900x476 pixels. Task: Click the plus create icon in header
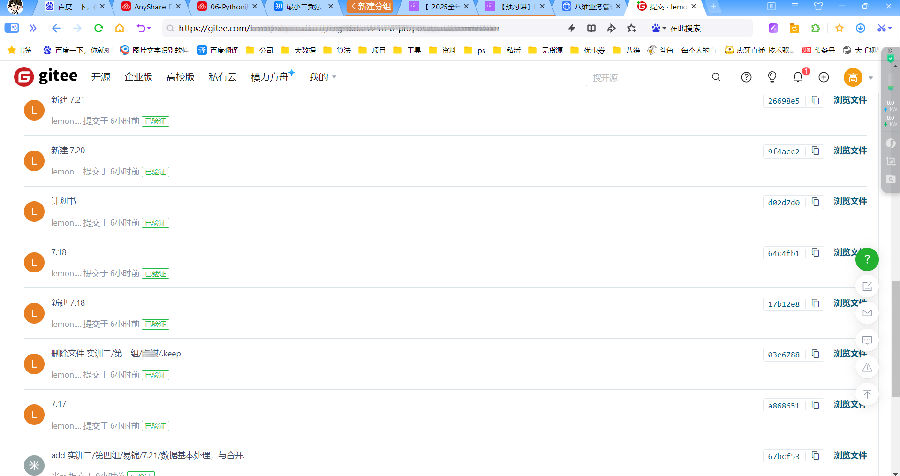click(x=824, y=77)
